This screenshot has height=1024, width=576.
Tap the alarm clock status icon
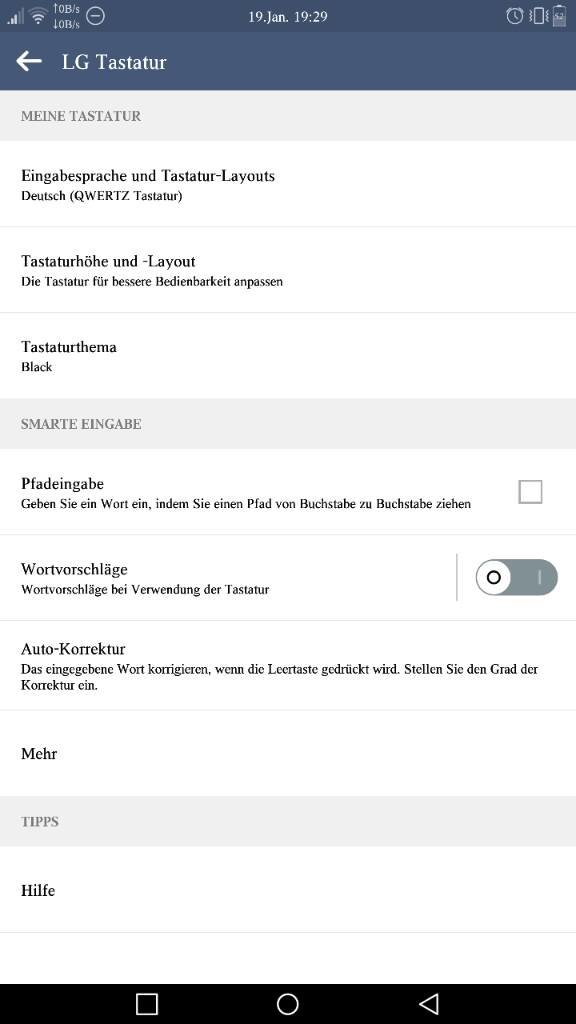(515, 16)
